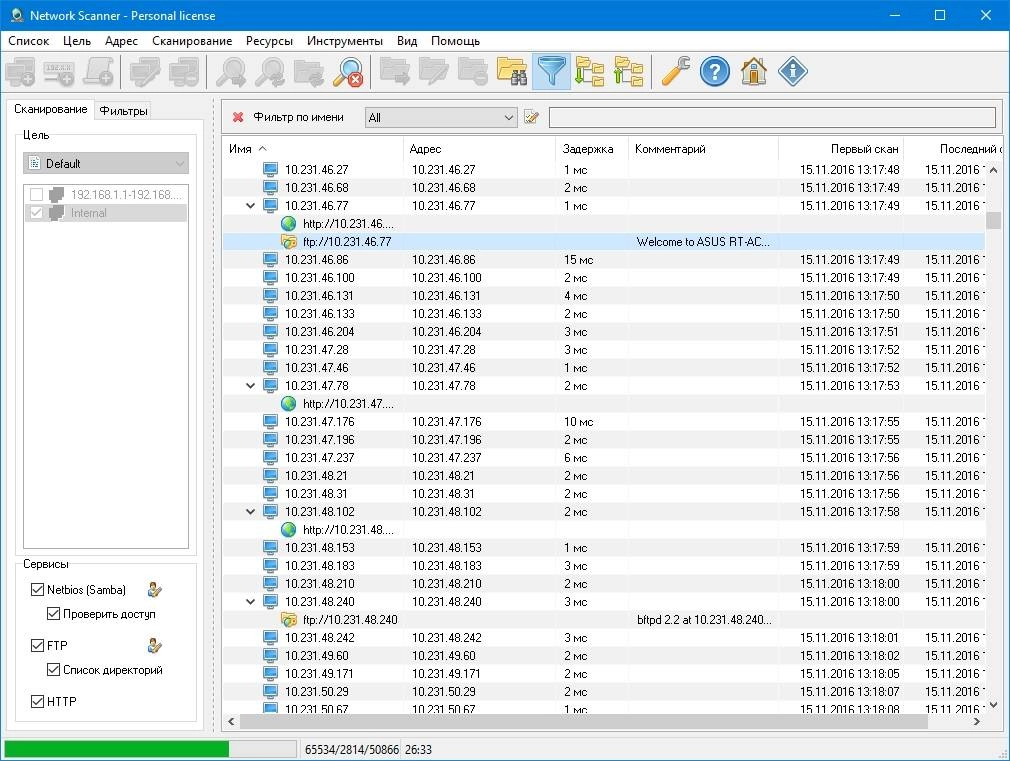This screenshot has width=1010, height=761.
Task: Click the disabled add computer toolbar icon
Action: click(x=21, y=72)
